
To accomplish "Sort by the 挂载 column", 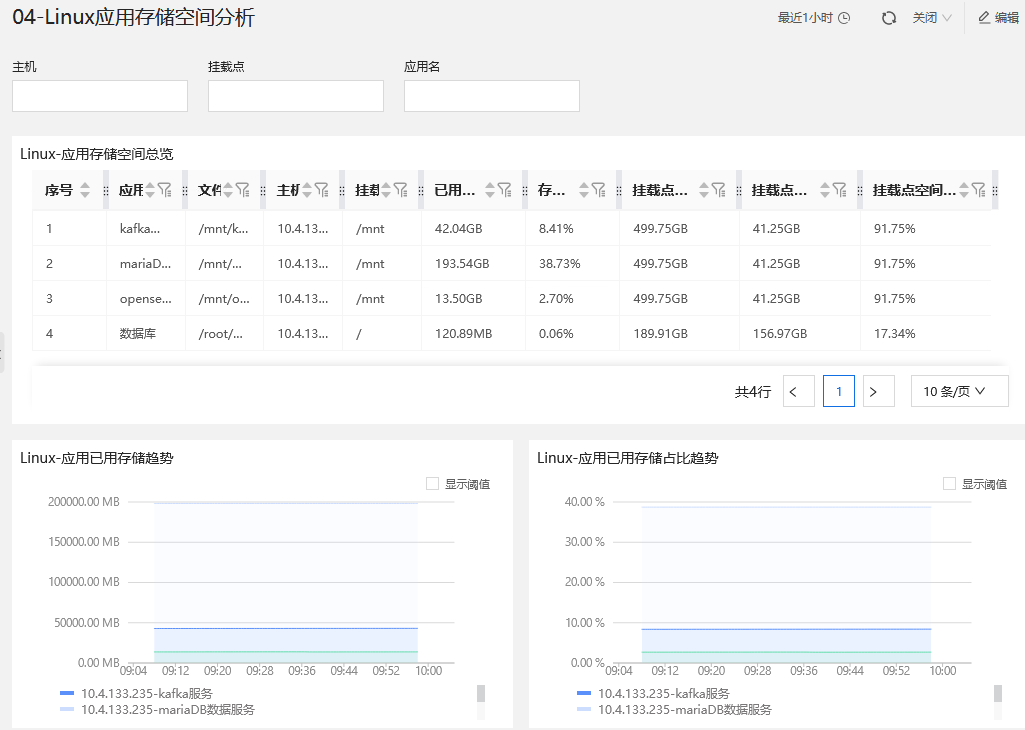I will click(x=386, y=190).
